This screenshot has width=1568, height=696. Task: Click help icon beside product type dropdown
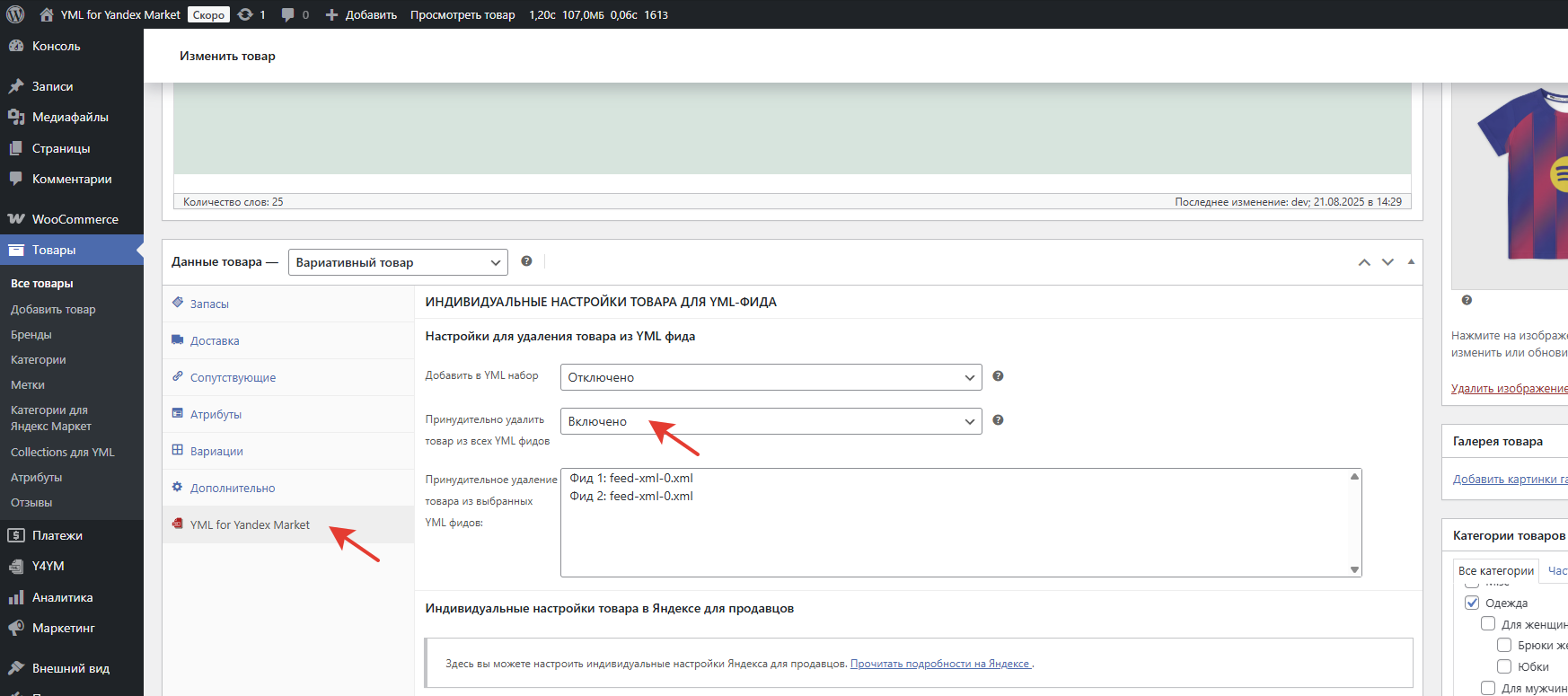[526, 261]
